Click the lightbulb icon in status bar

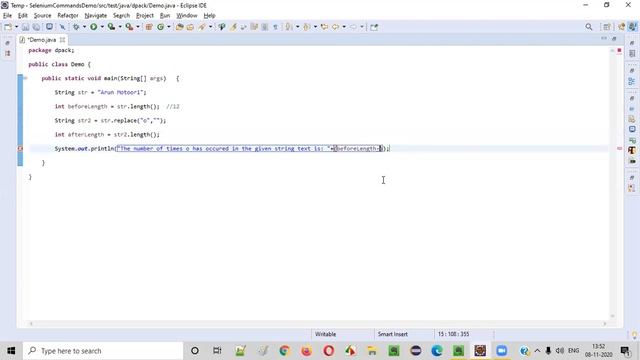(x=634, y=335)
